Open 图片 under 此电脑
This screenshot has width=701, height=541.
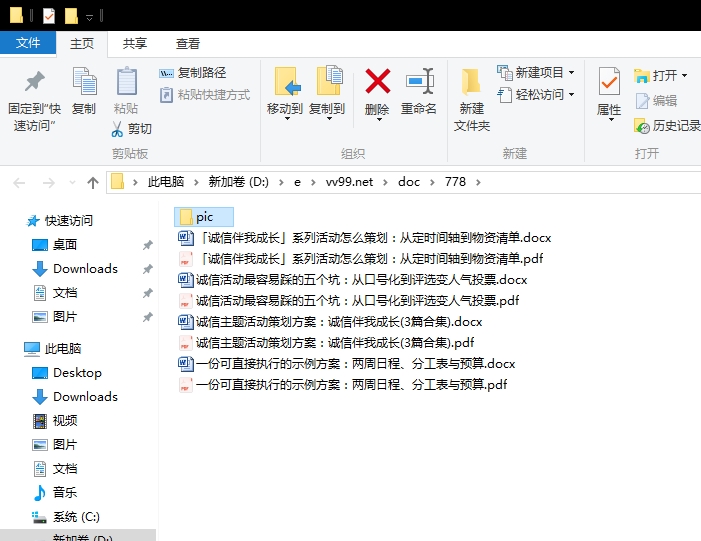coord(55,445)
